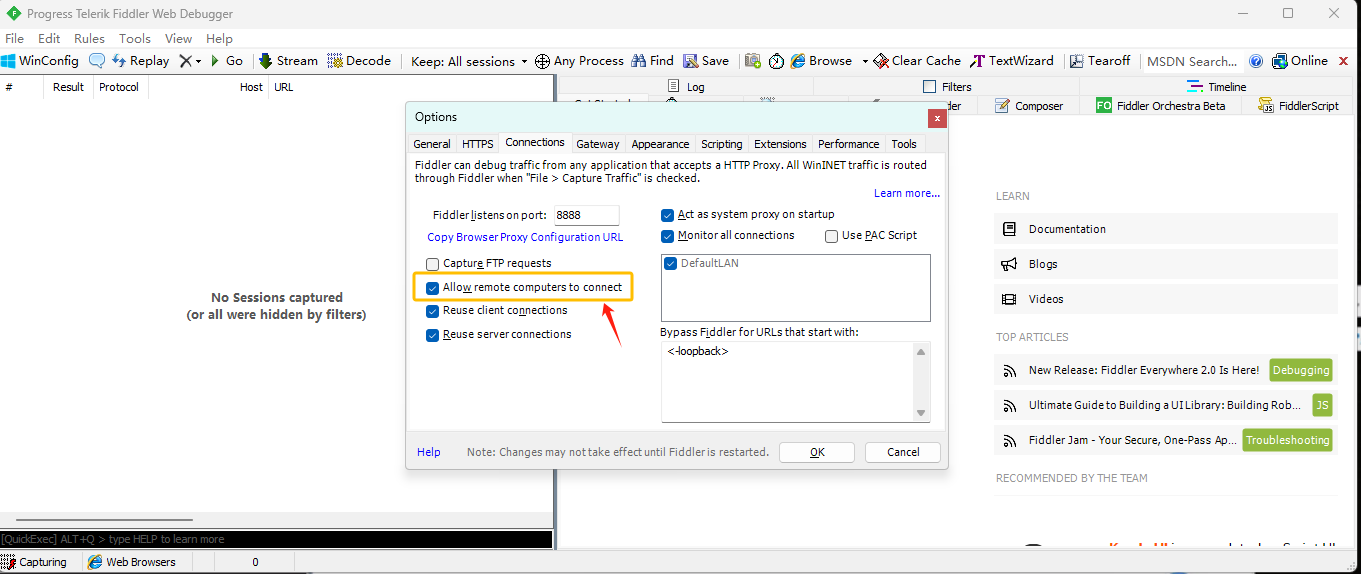Click Copy Browser Proxy Configuration URL link
The height and width of the screenshot is (574, 1361).
pyautogui.click(x=525, y=237)
